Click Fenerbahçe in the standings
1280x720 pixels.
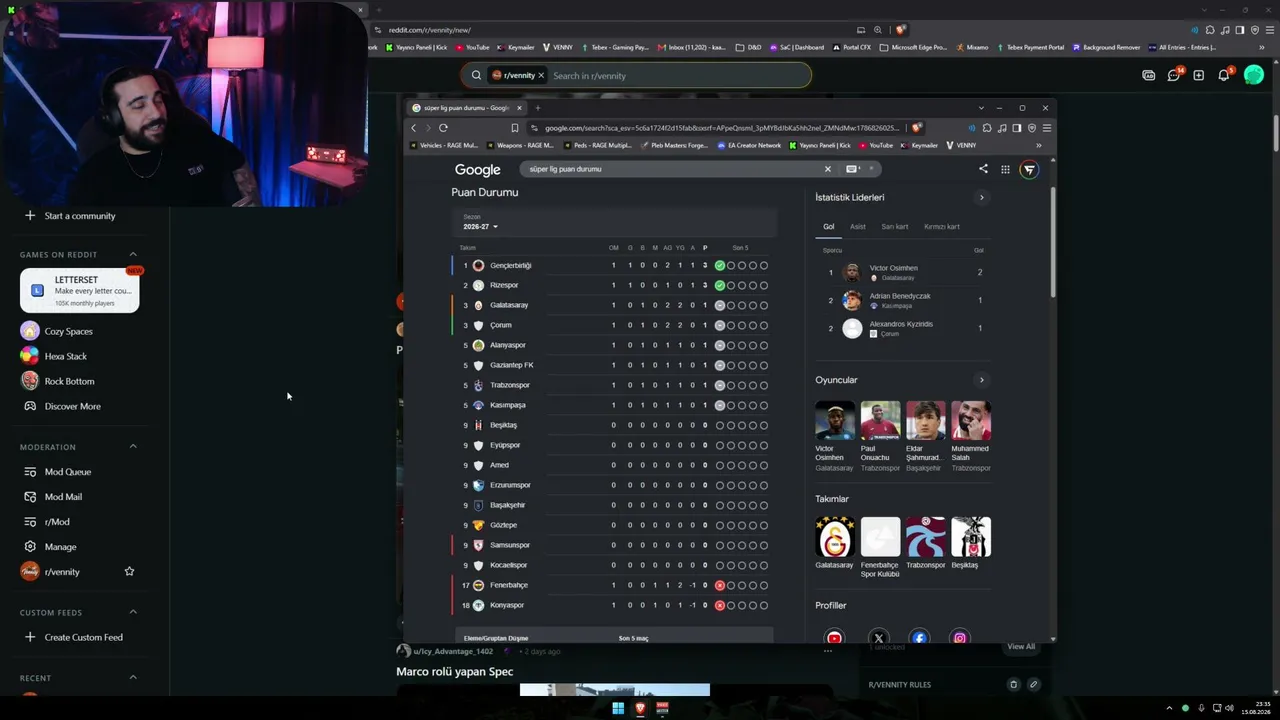(x=509, y=585)
